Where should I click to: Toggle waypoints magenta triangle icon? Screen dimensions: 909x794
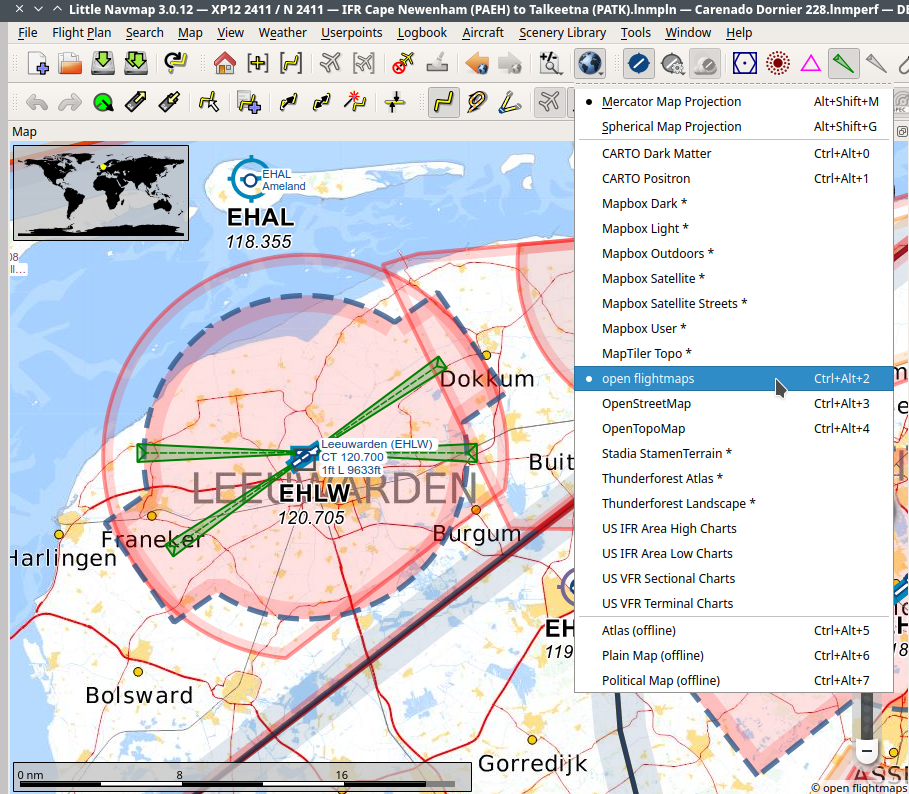coord(810,63)
